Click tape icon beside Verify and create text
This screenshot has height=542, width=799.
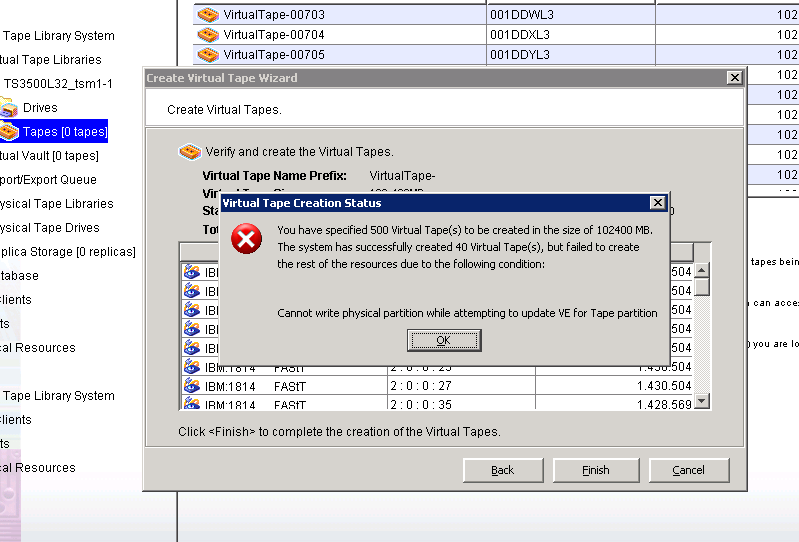point(190,152)
